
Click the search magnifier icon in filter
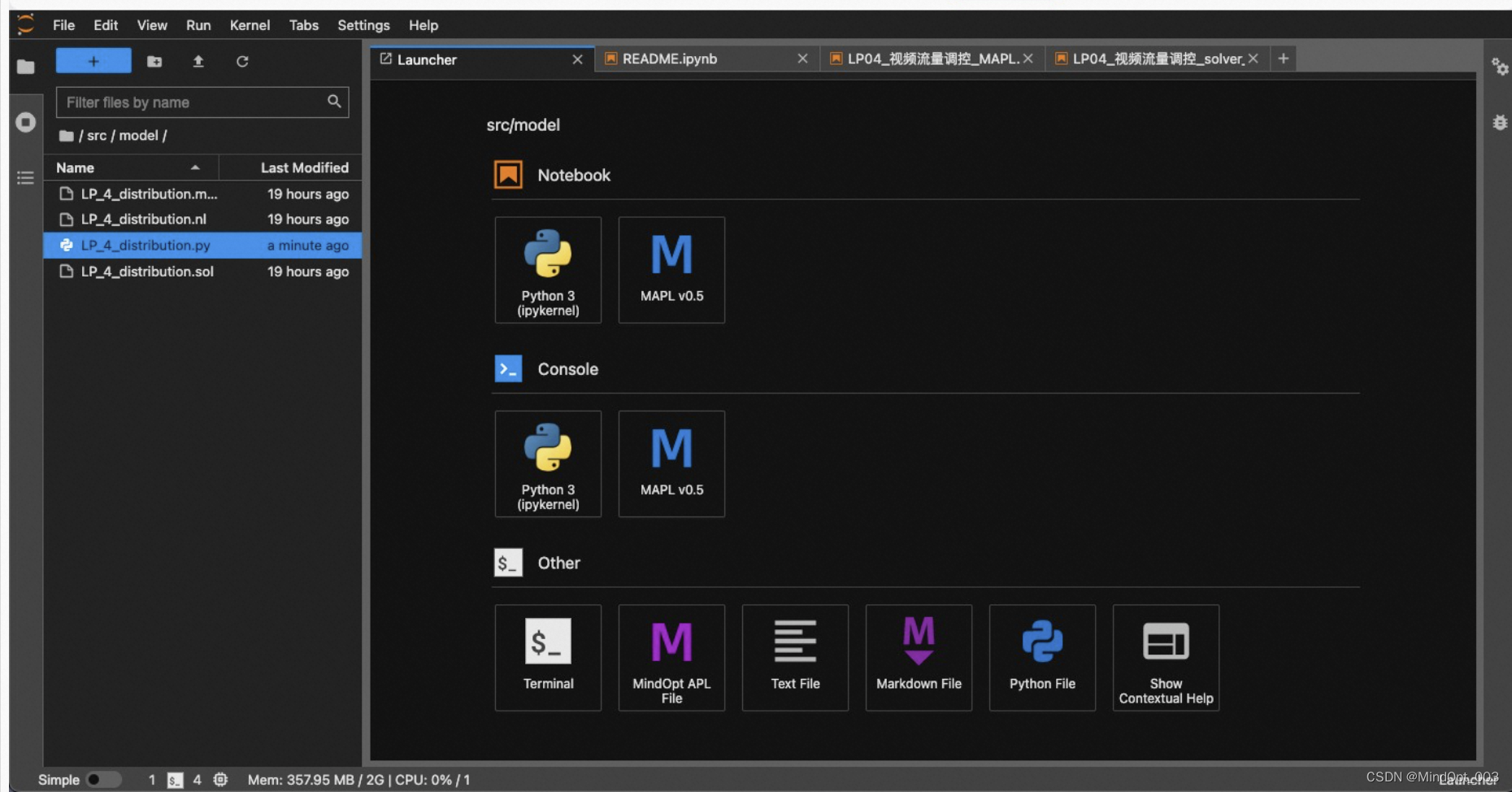point(334,102)
